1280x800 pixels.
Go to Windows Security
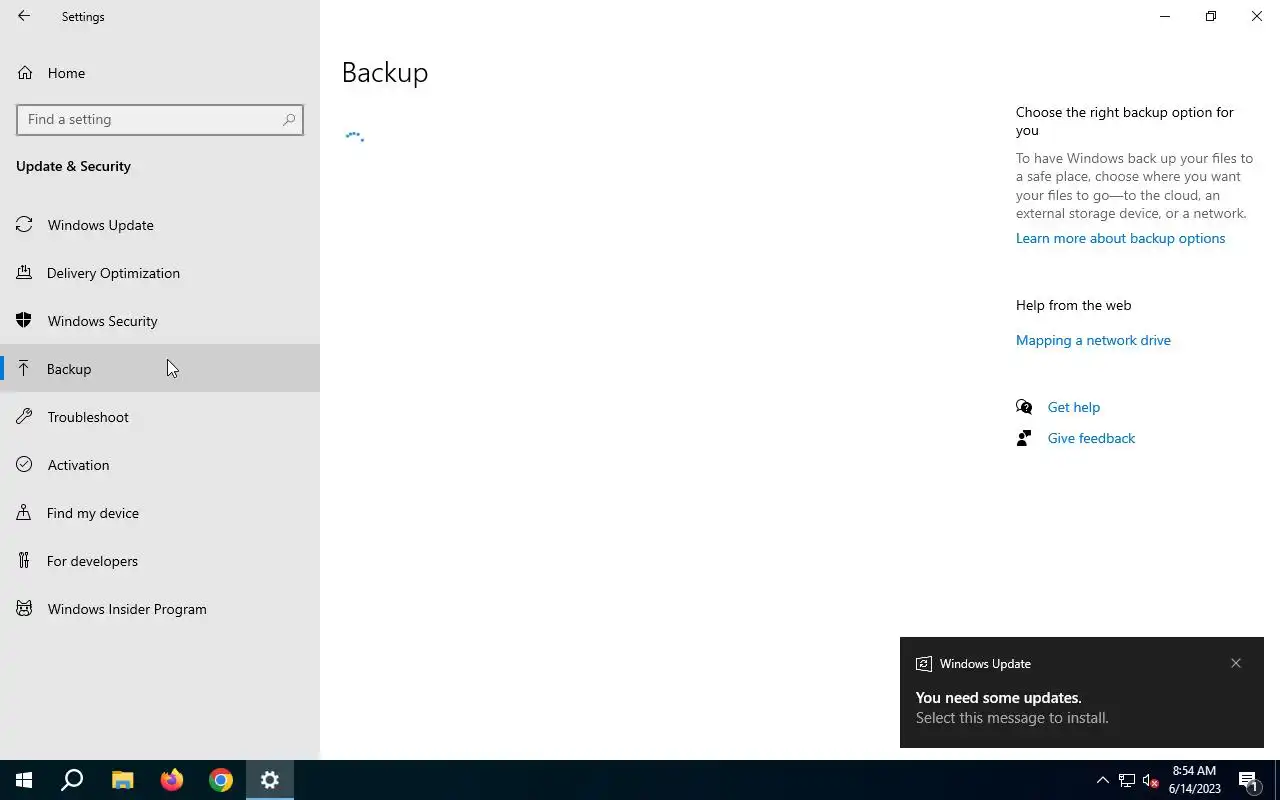click(x=160, y=321)
